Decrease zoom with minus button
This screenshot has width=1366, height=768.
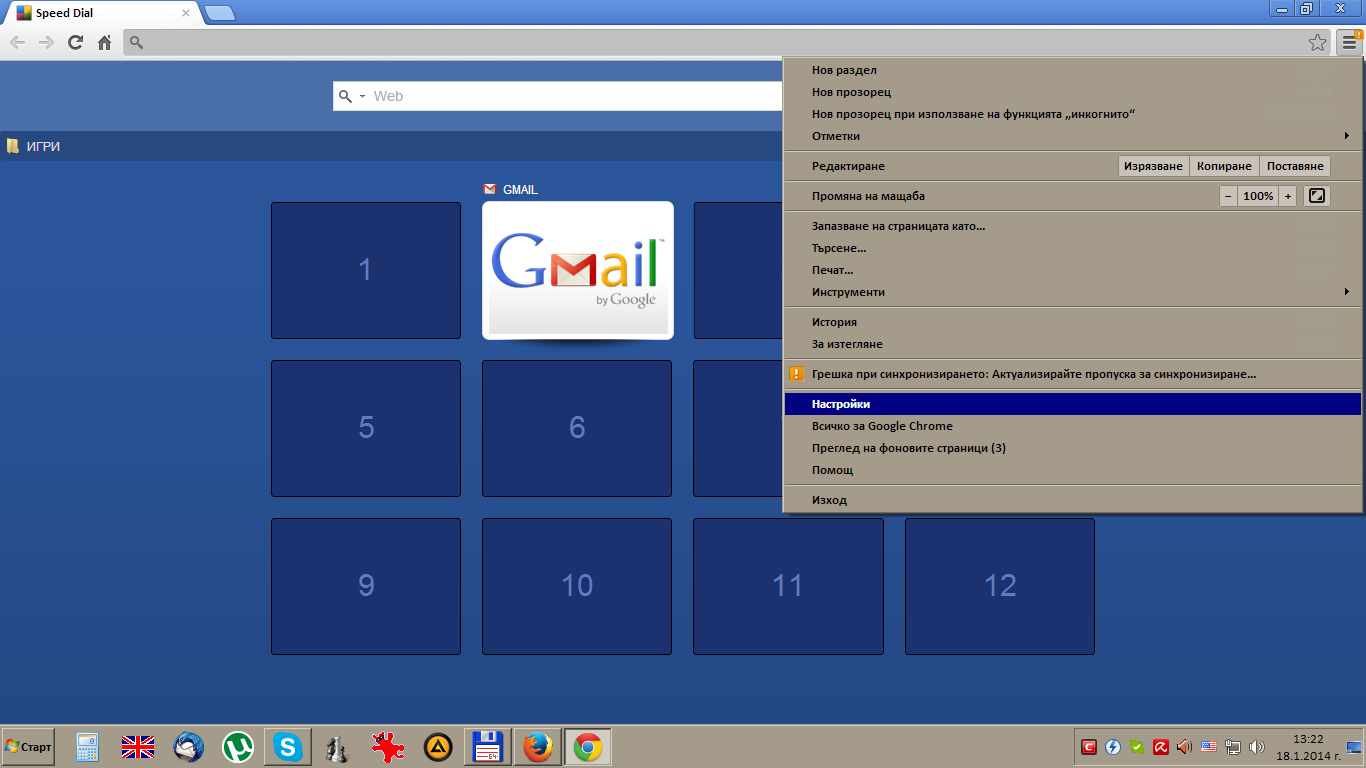(x=1228, y=196)
